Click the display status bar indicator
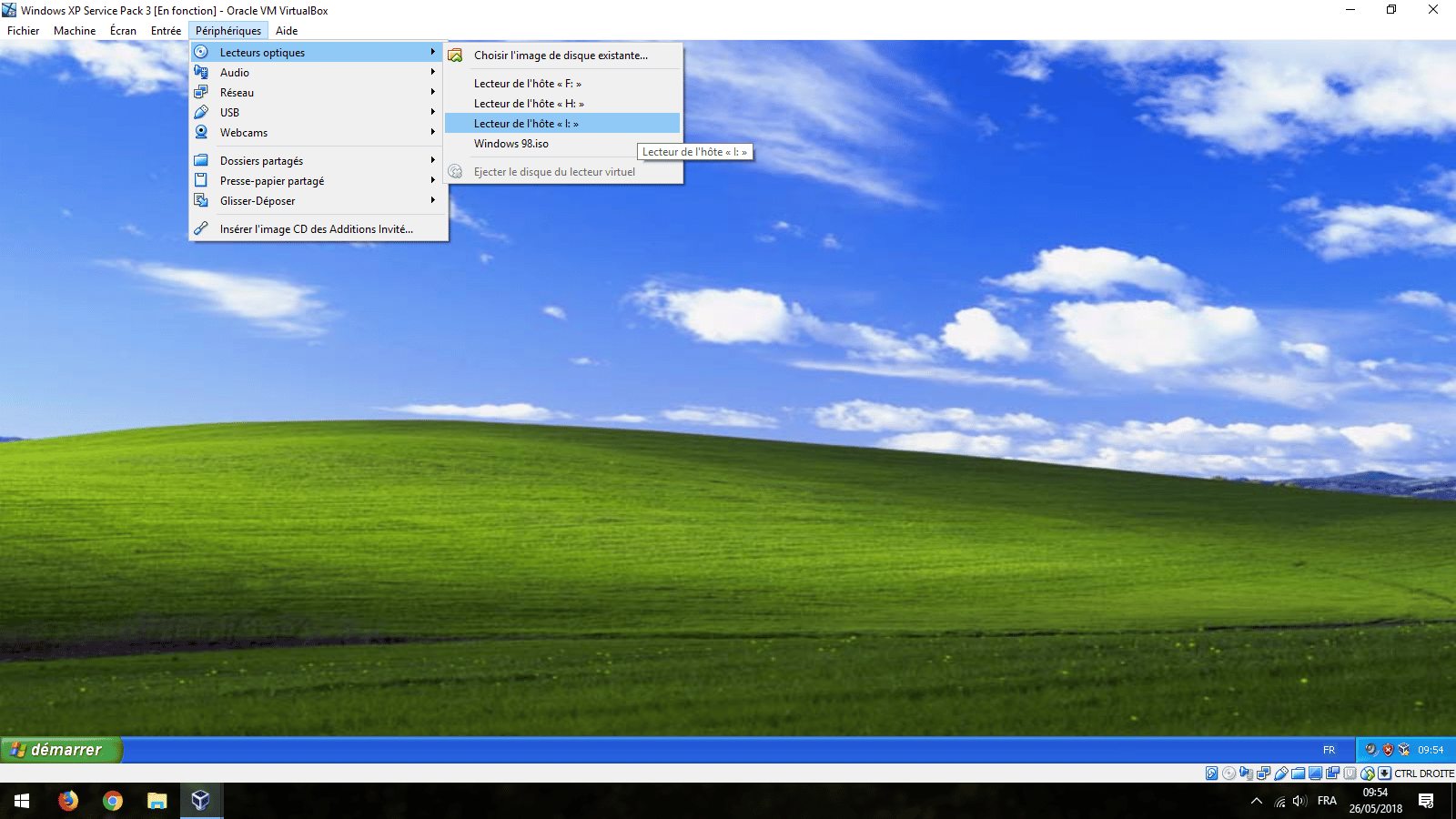 point(1315,773)
